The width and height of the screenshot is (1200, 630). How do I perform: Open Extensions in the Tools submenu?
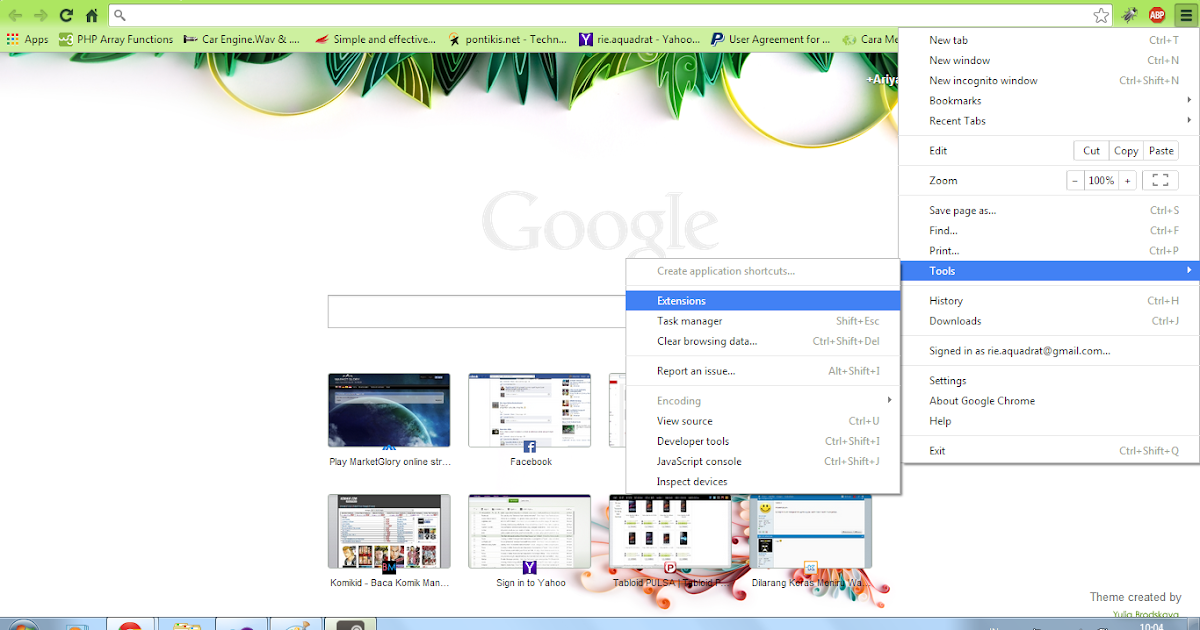pos(763,301)
